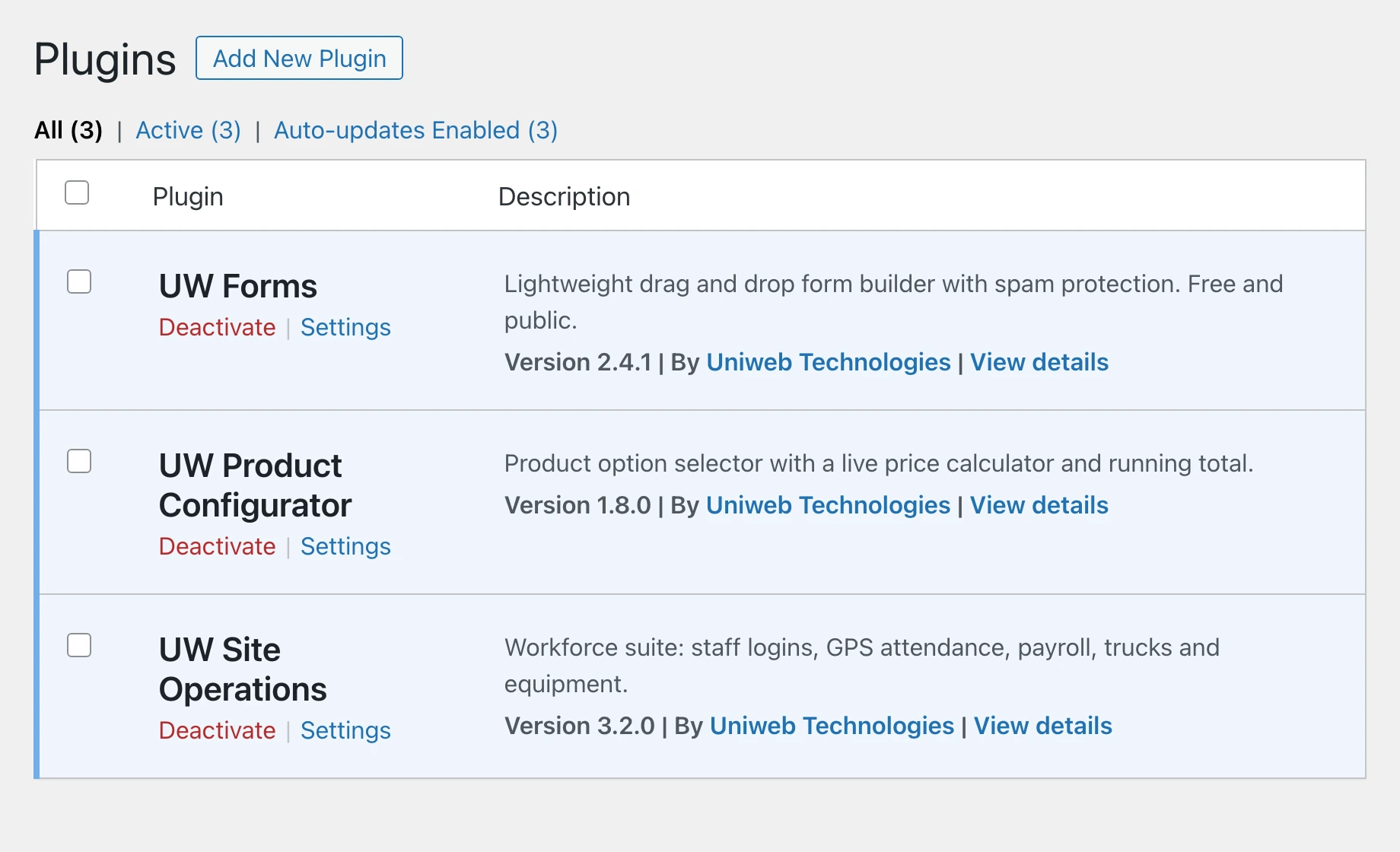Click the Plugins page heading

[x=105, y=59]
